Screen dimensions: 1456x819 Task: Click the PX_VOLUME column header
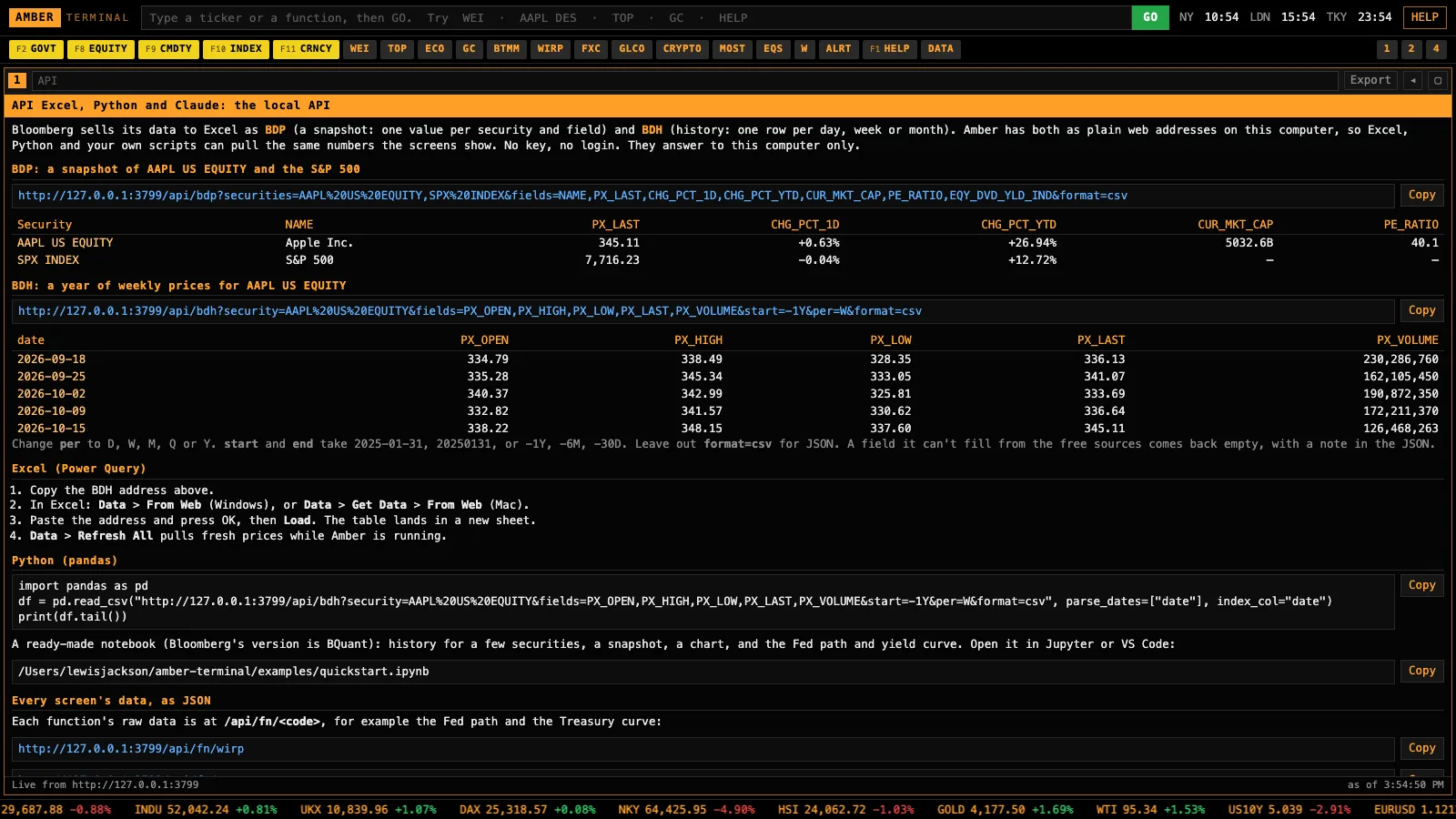click(x=1408, y=340)
